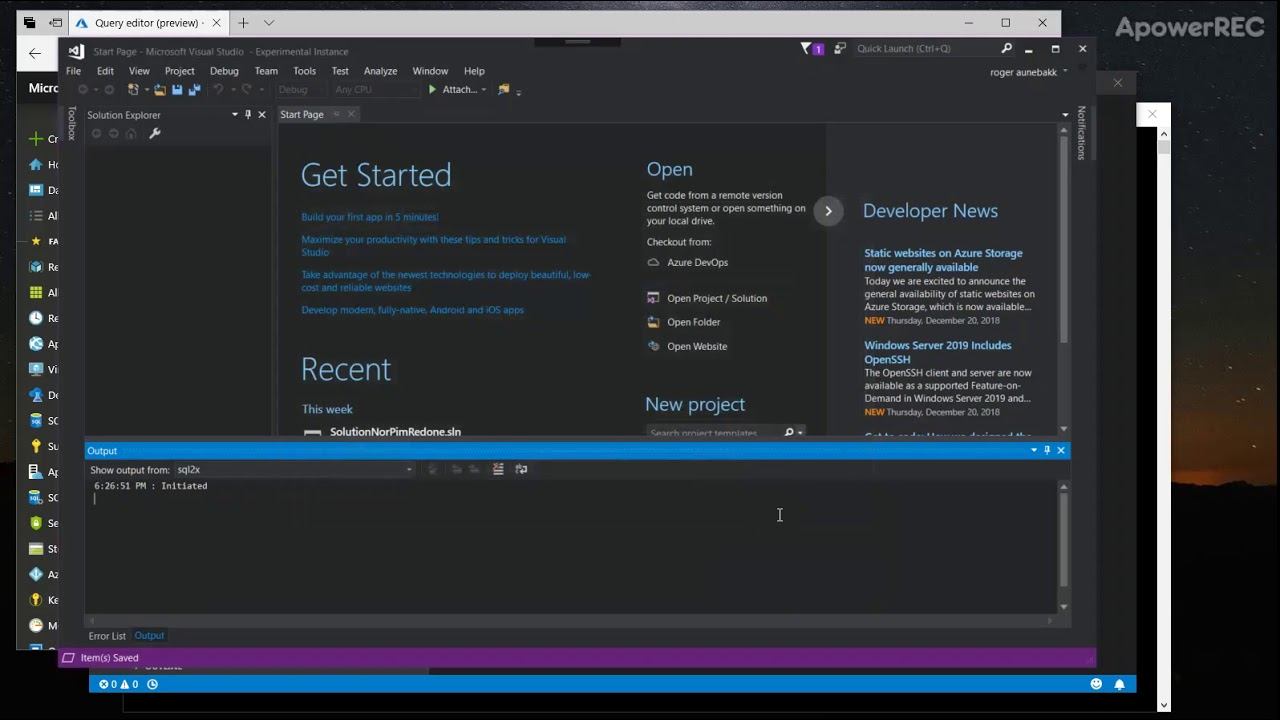
Task: Click the Search project templates field
Action: (715, 433)
